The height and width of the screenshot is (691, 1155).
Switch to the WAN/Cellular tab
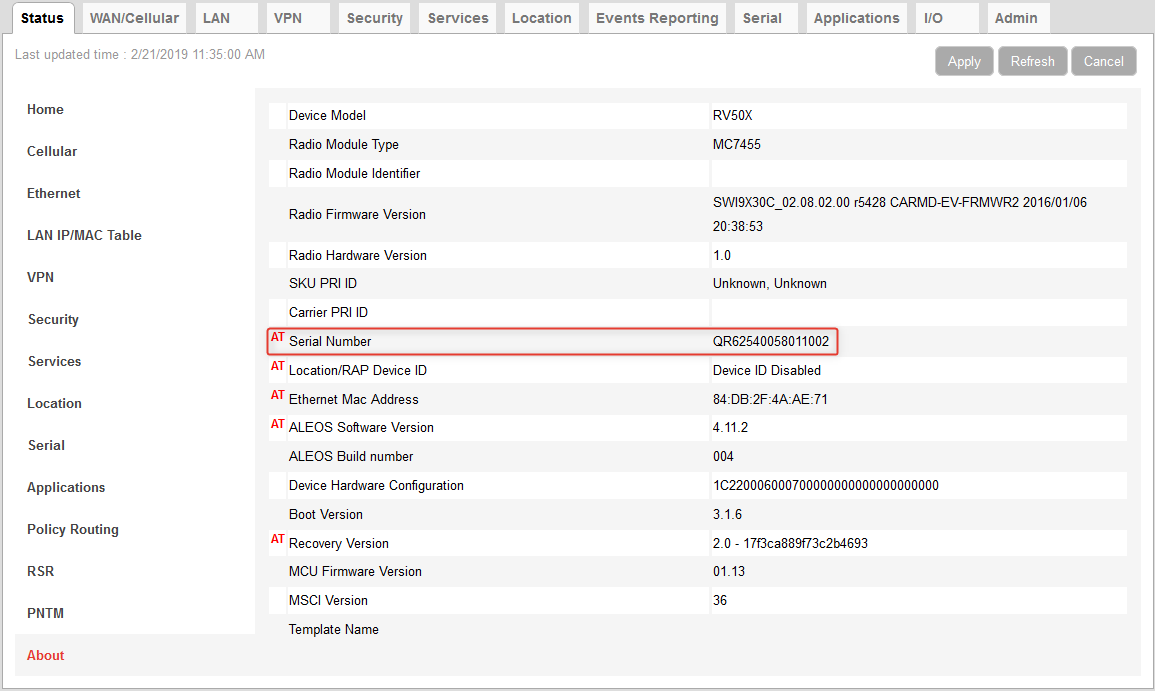tap(133, 17)
